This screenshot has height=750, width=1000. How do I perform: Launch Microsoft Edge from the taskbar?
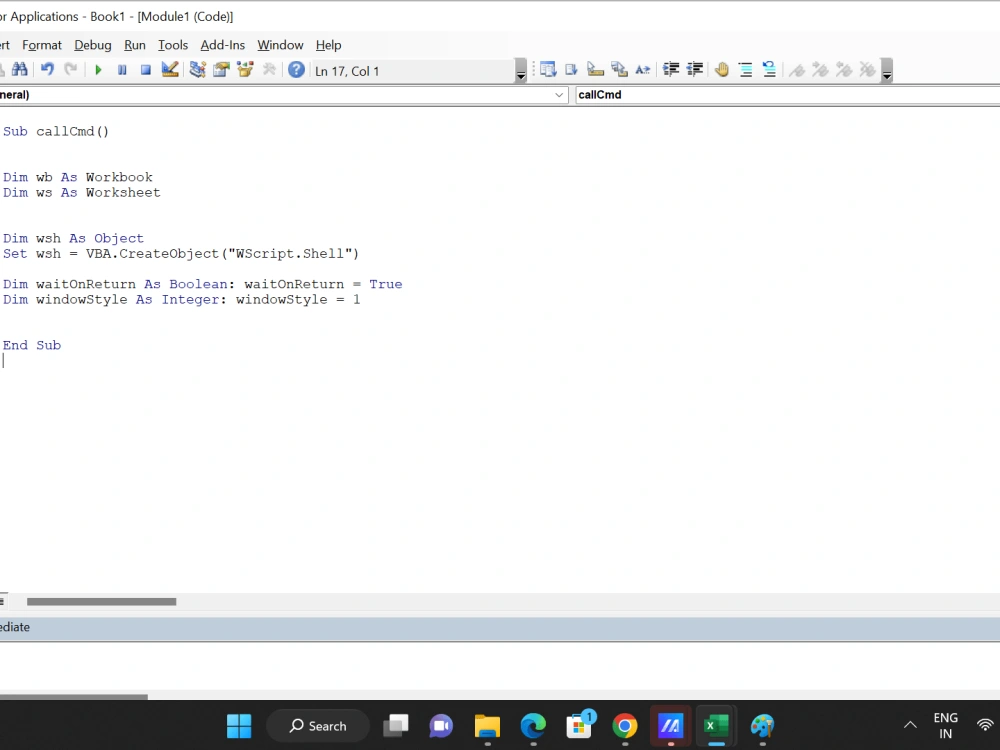tap(533, 726)
